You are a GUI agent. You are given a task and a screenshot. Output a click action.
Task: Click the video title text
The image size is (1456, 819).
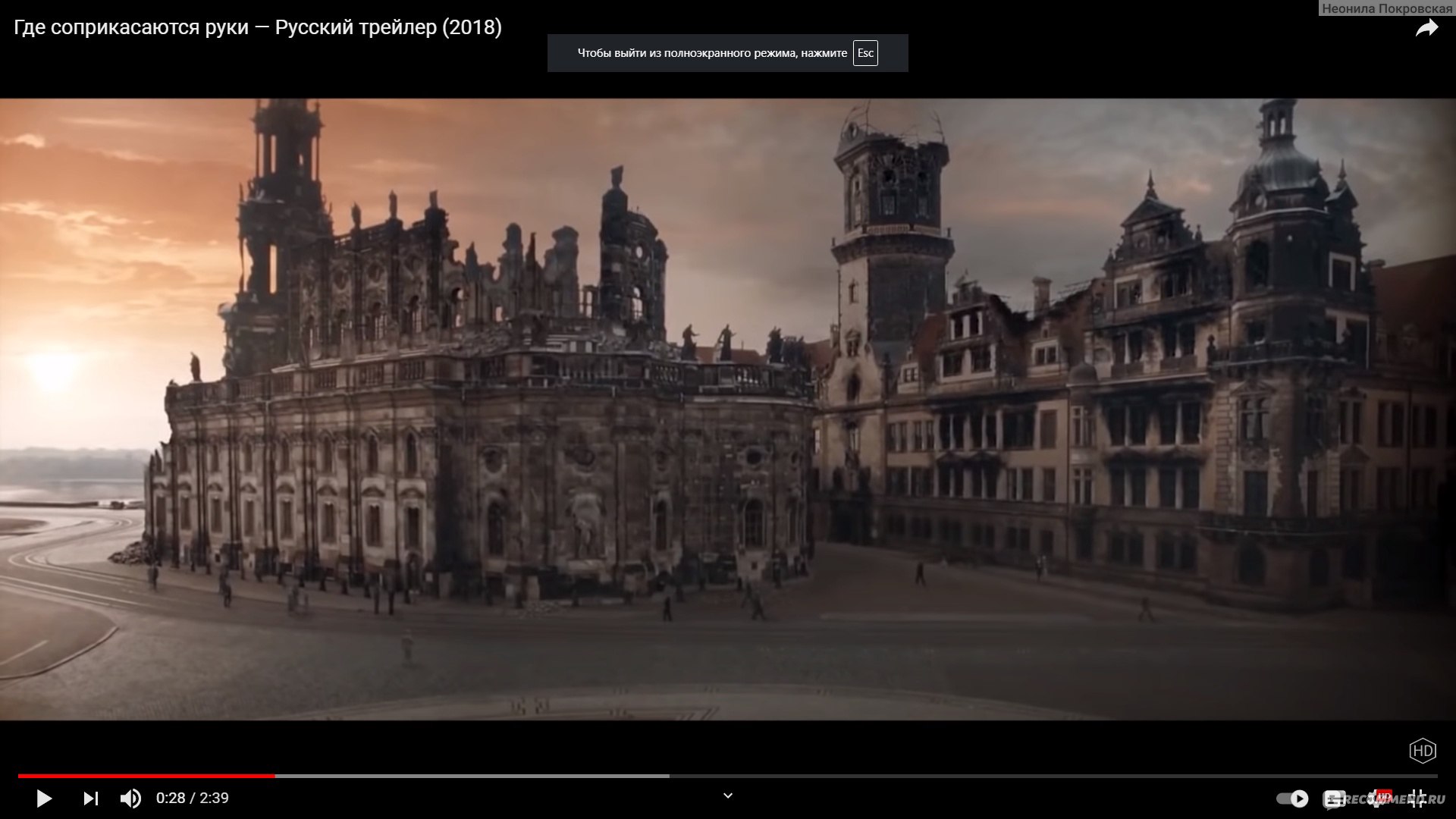pos(258,27)
